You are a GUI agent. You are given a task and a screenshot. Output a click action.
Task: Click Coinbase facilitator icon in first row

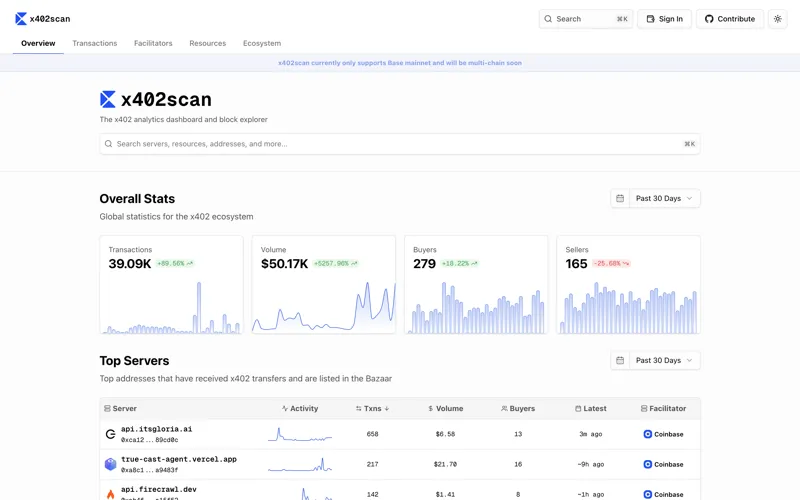[648, 434]
